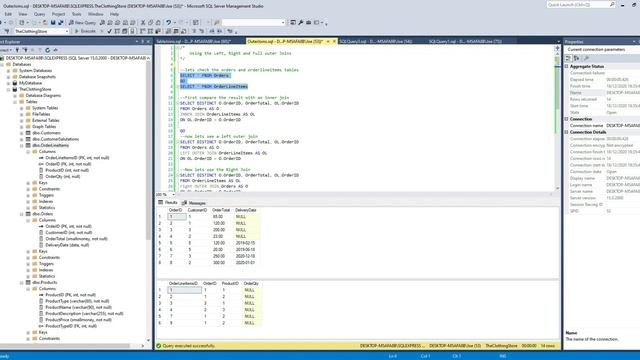Select the dbo.Orders table node

42,214
